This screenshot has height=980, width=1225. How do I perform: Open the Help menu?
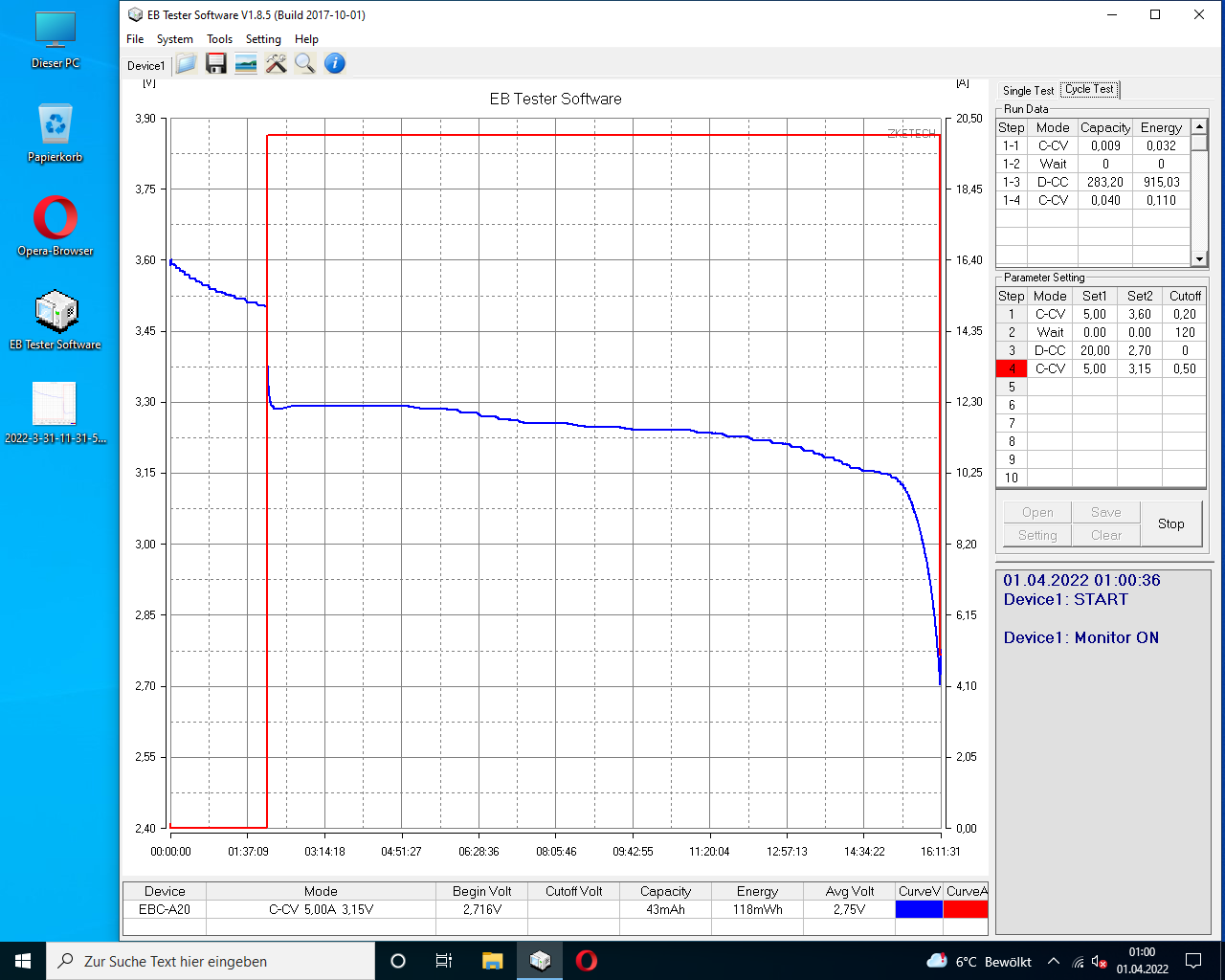306,39
